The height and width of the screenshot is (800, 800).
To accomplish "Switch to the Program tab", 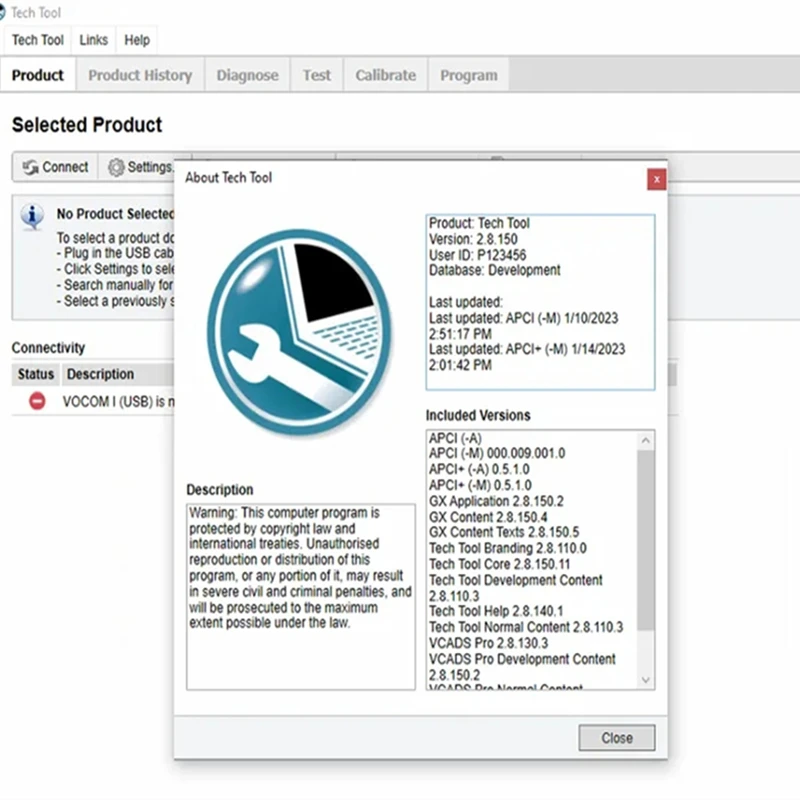I will pos(469,75).
